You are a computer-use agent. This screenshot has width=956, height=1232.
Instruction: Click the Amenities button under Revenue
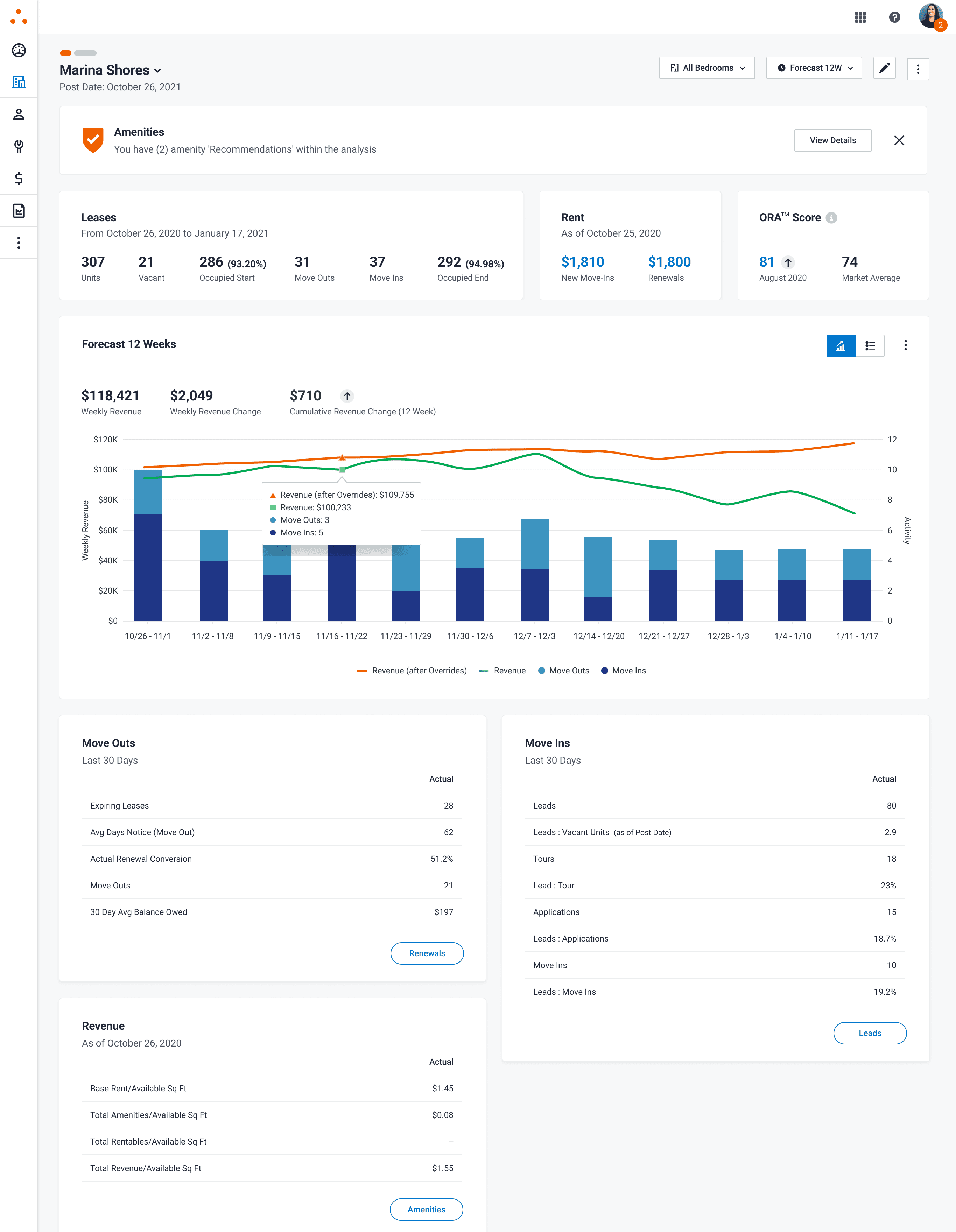427,1210
